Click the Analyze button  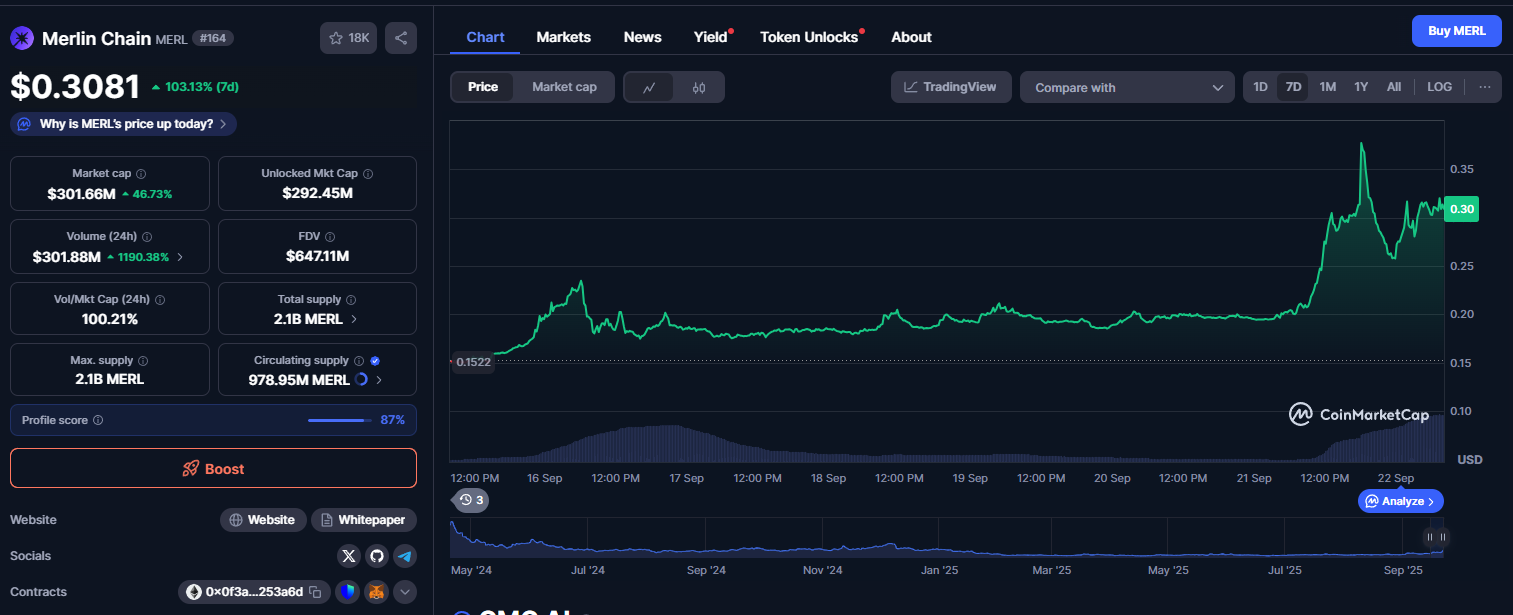(x=1401, y=501)
